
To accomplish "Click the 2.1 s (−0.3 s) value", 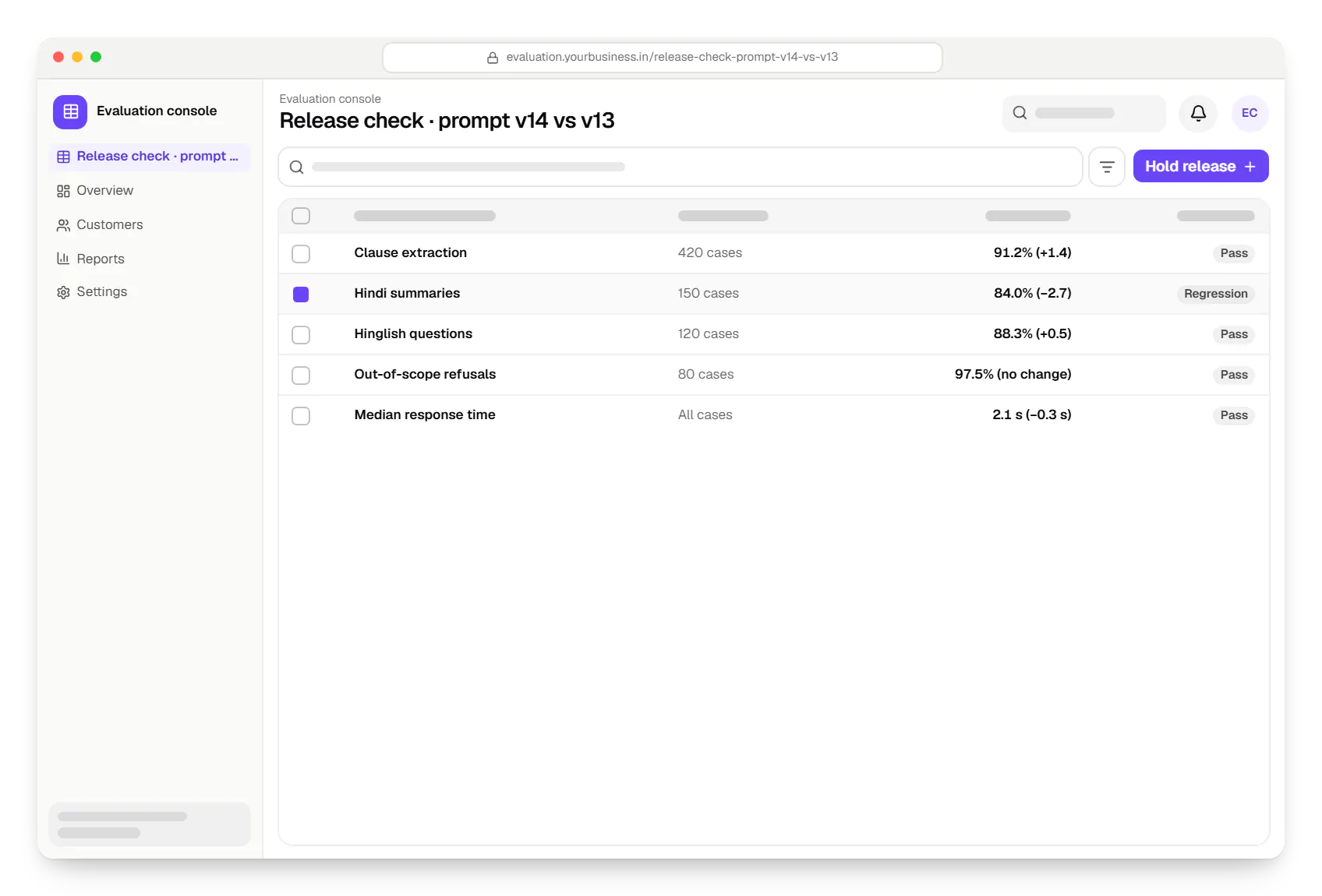I will 1031,414.
